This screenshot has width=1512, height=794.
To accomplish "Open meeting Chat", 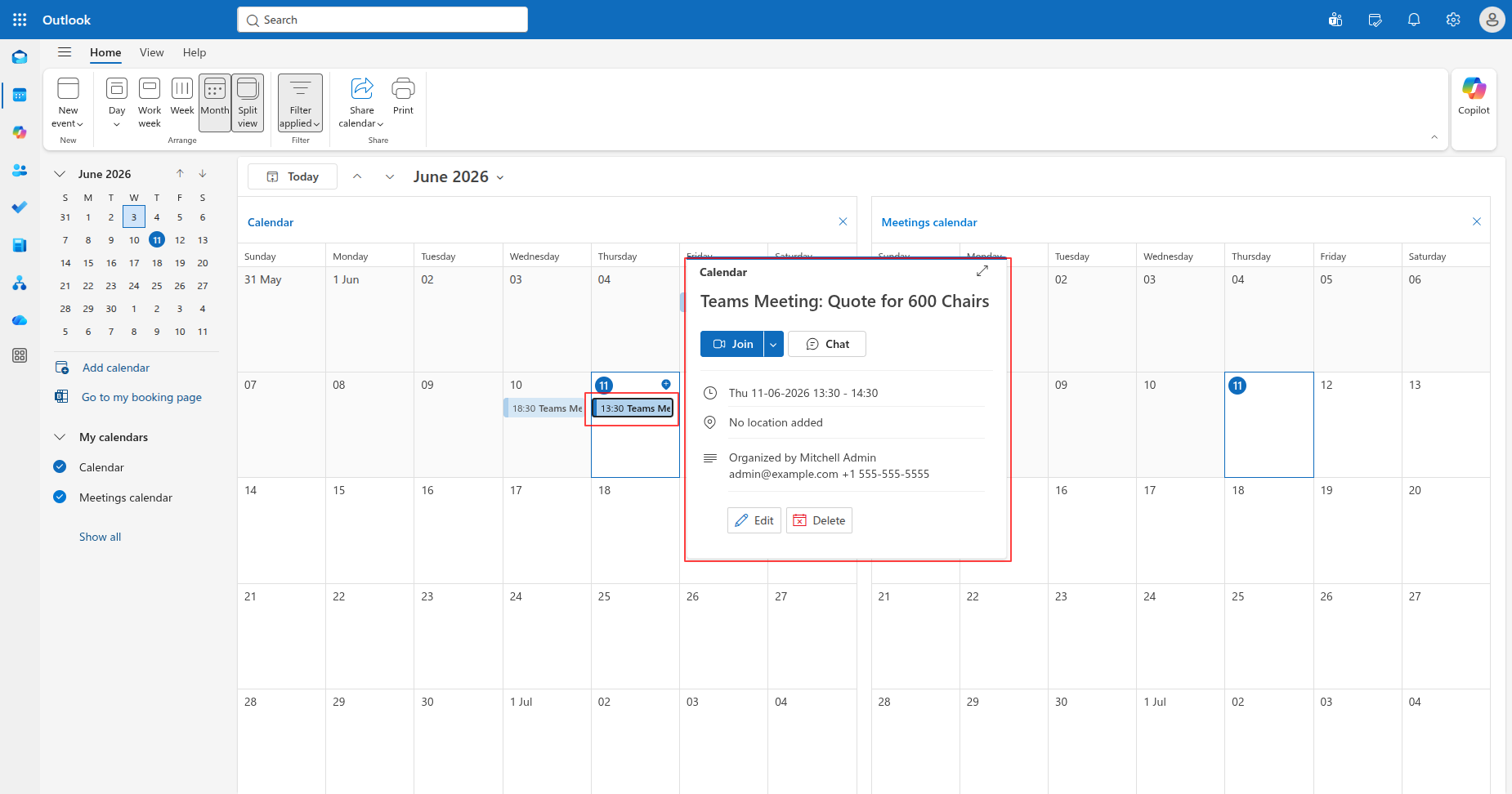I will [x=827, y=344].
